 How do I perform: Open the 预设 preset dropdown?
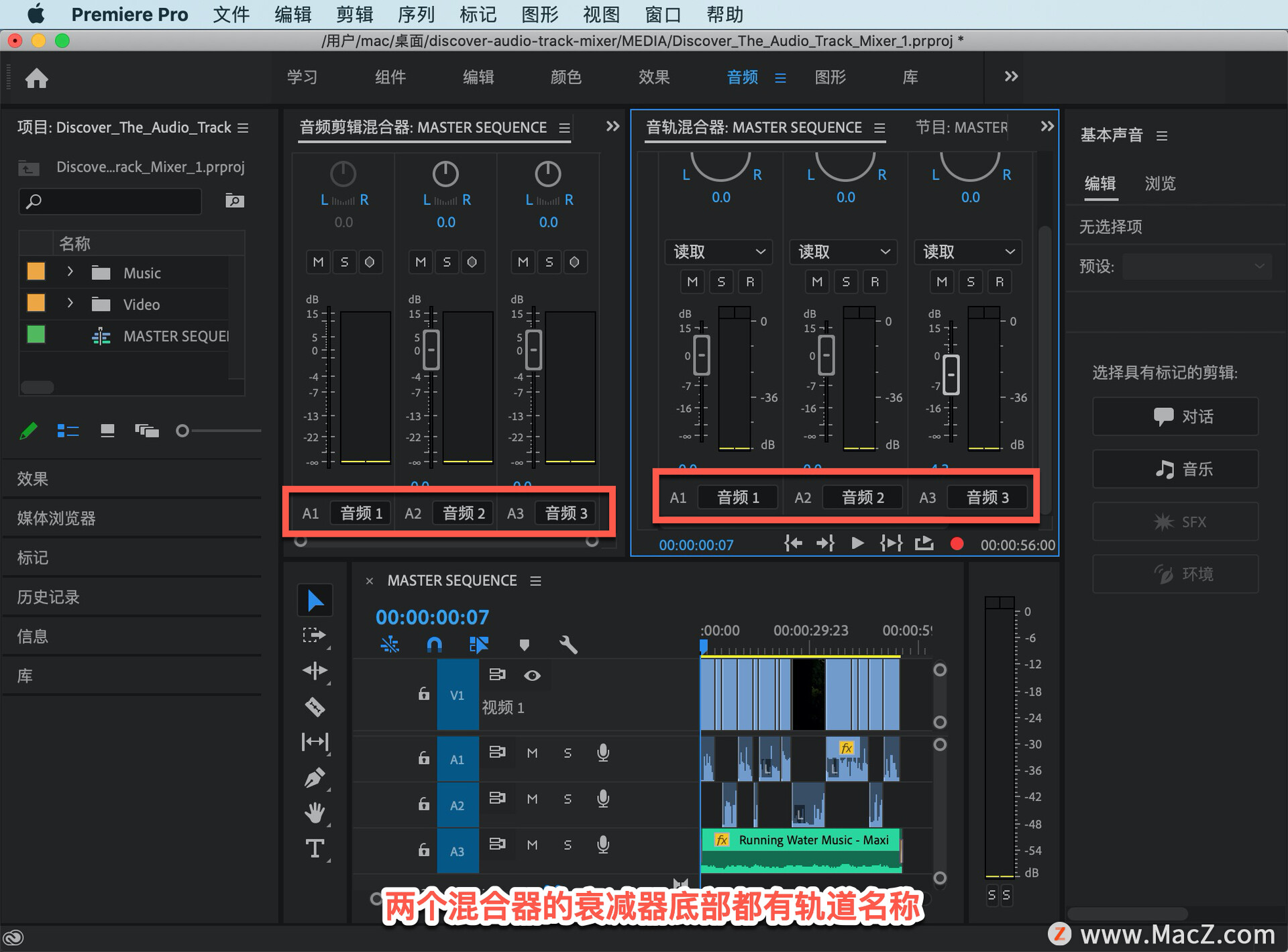1196,266
